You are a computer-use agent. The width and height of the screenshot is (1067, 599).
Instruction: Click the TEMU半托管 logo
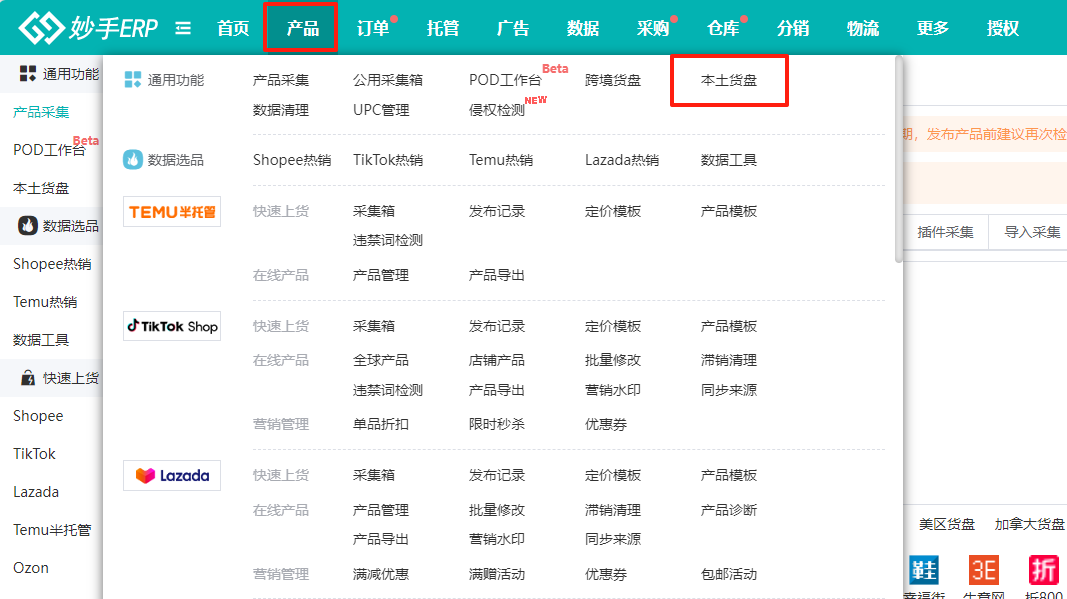(x=172, y=212)
